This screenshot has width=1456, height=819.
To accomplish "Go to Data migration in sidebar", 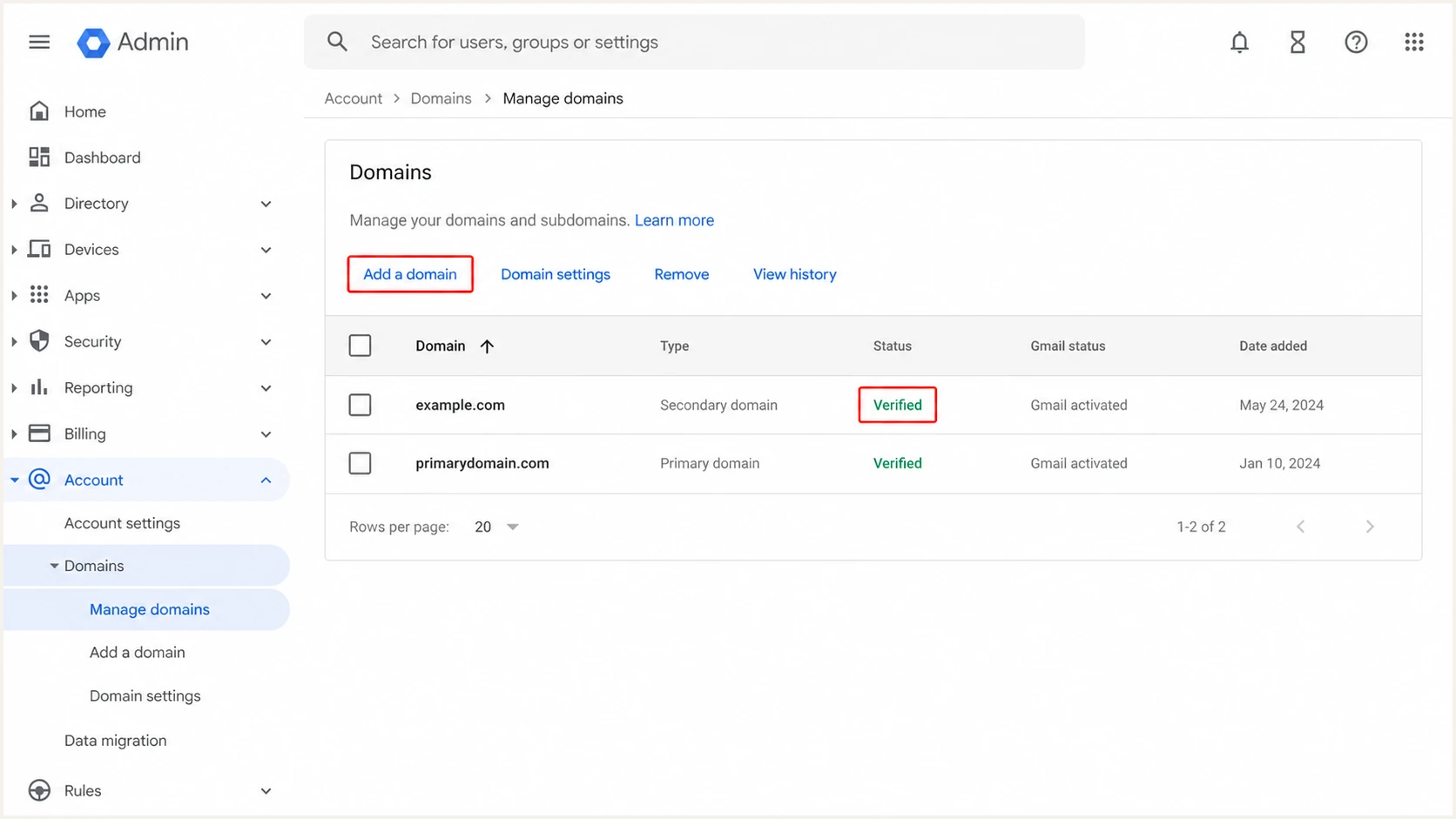I will pos(115,741).
